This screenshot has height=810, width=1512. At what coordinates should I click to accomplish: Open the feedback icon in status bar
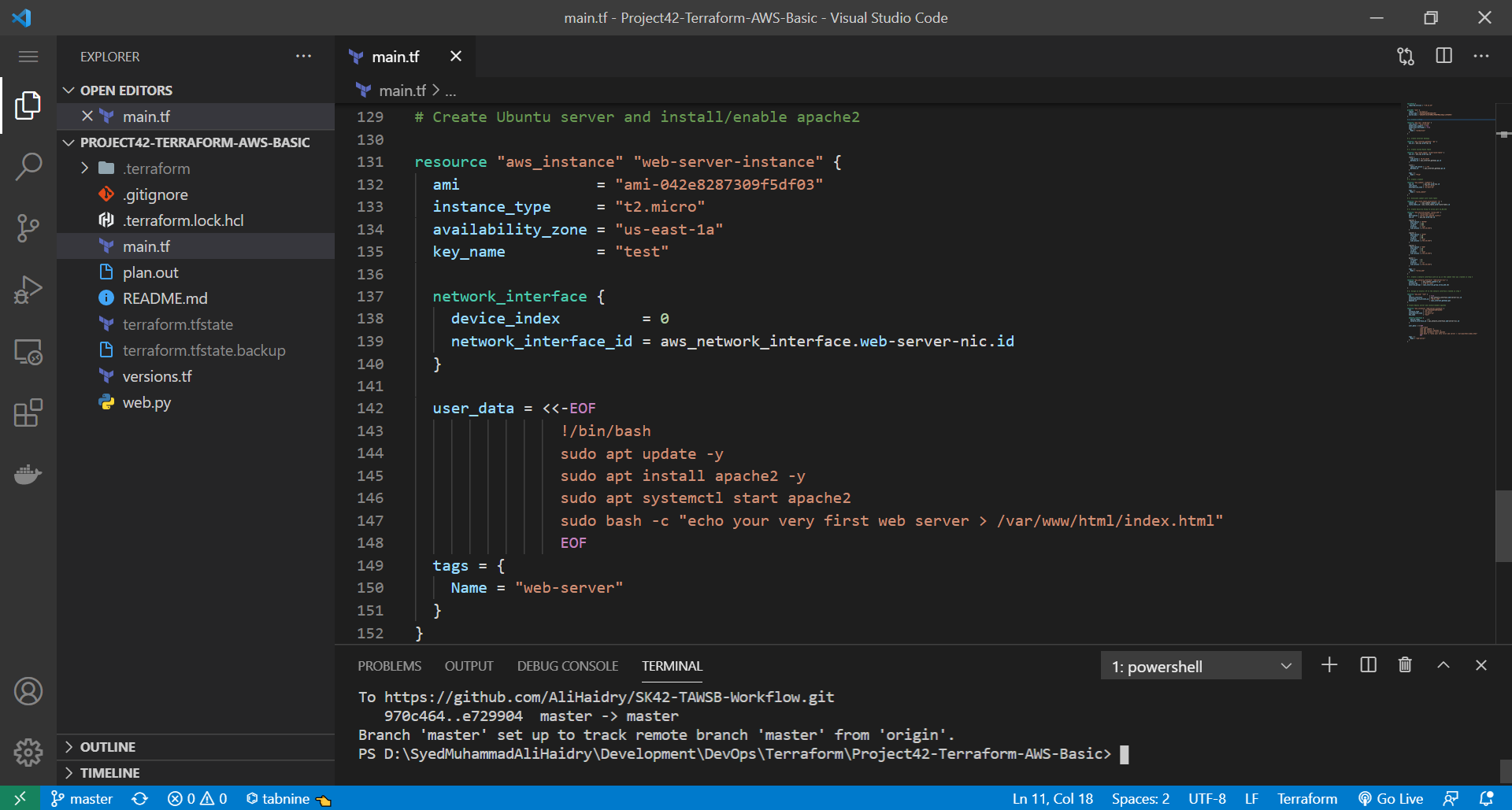(1451, 798)
